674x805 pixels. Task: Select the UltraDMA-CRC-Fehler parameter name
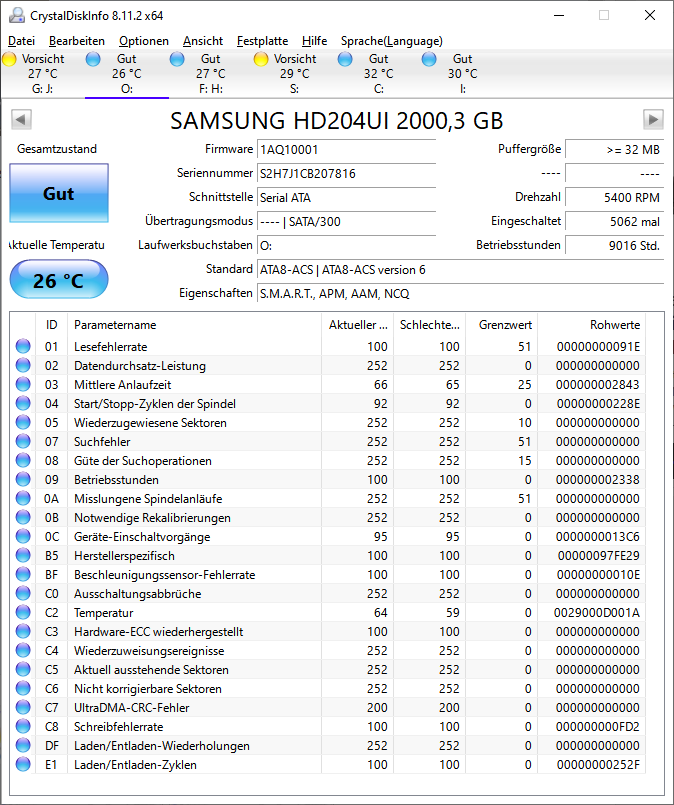(x=131, y=707)
